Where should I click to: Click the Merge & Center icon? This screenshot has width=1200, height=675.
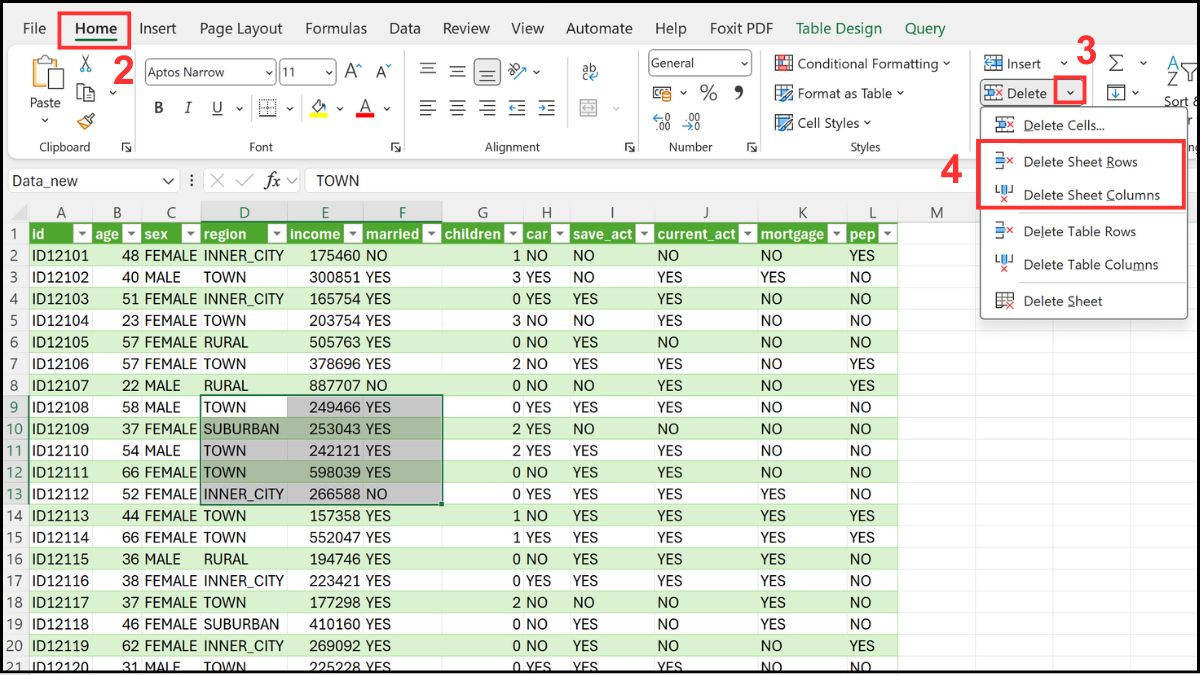pos(588,108)
